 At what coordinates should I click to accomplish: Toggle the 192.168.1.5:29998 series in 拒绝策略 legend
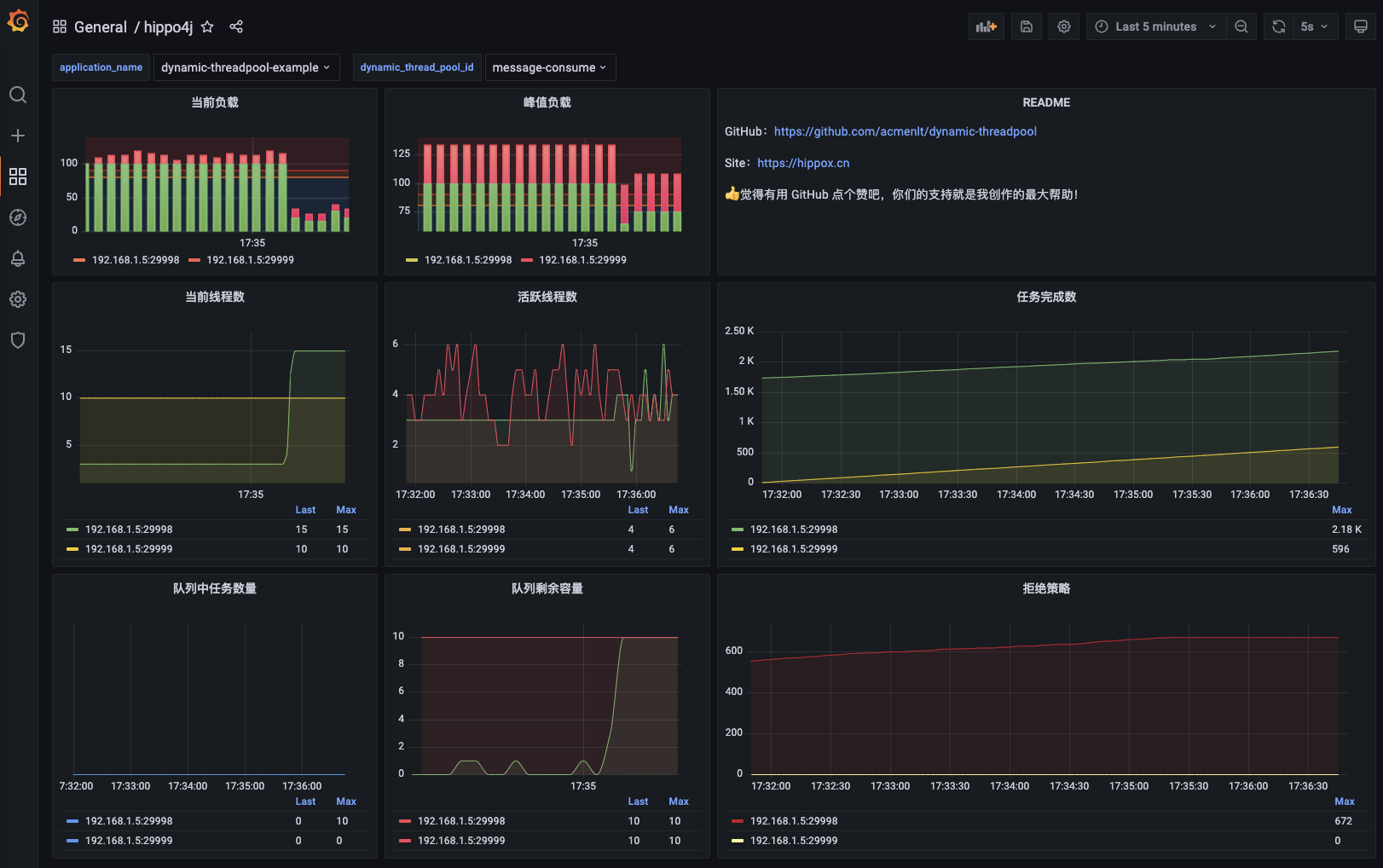(794, 821)
